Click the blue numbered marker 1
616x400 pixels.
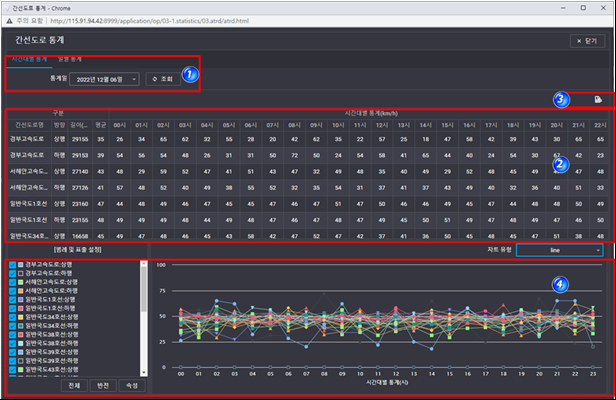click(x=190, y=75)
